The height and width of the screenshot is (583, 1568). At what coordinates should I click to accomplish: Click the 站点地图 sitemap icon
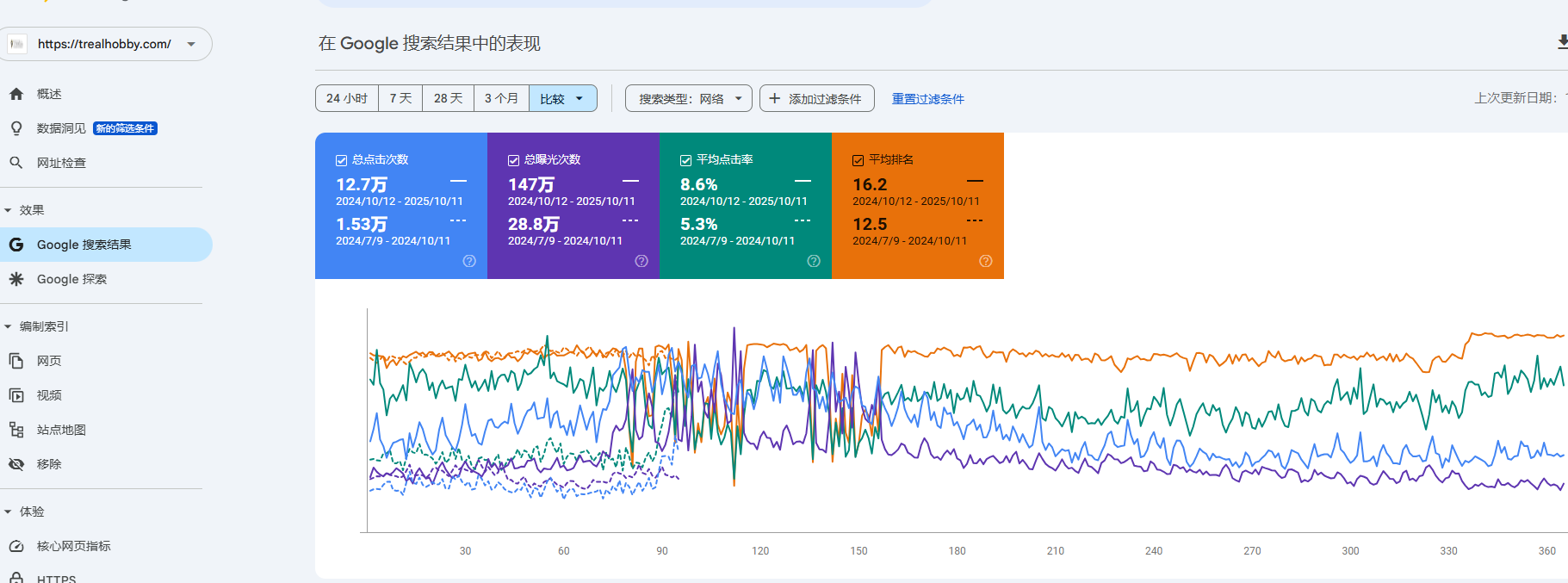click(16, 430)
